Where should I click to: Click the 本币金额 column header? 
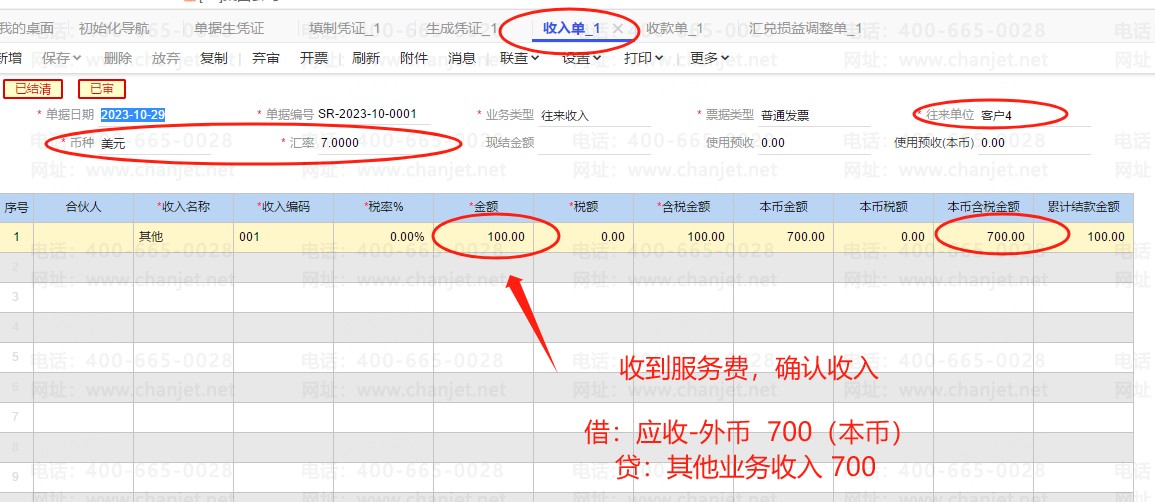784,207
